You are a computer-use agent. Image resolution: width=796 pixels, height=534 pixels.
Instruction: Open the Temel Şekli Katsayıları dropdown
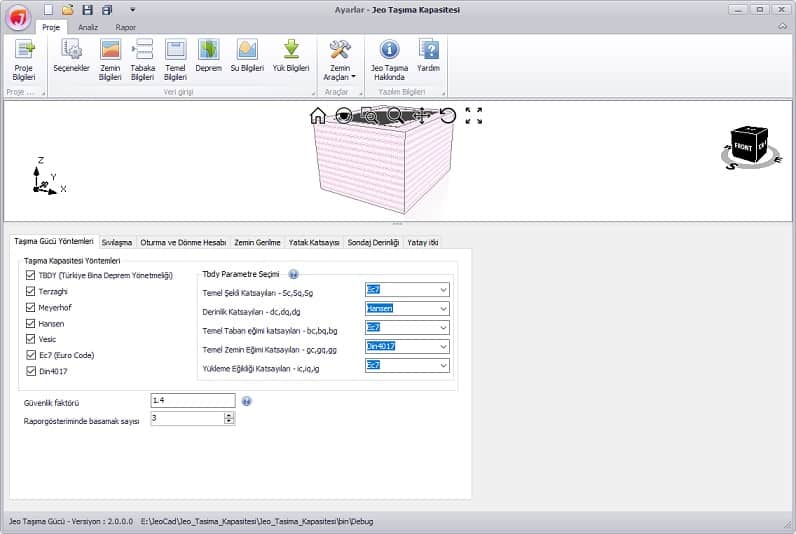click(x=443, y=290)
